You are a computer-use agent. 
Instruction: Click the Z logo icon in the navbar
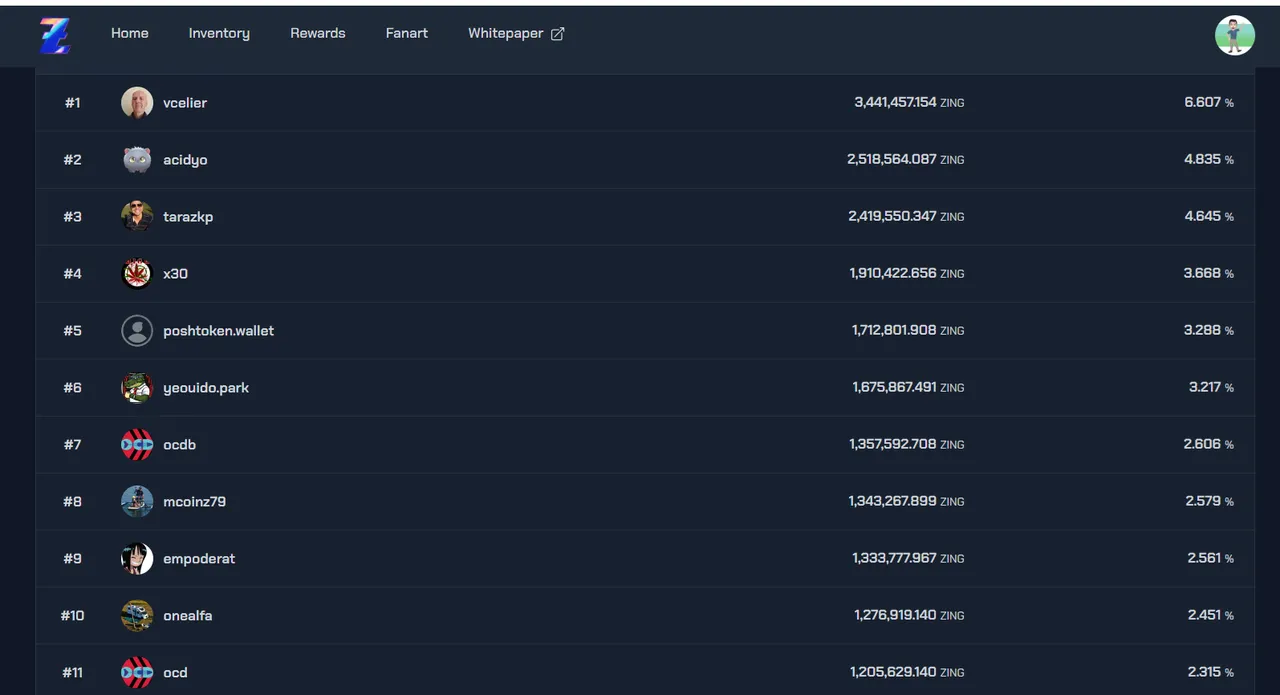click(x=55, y=35)
